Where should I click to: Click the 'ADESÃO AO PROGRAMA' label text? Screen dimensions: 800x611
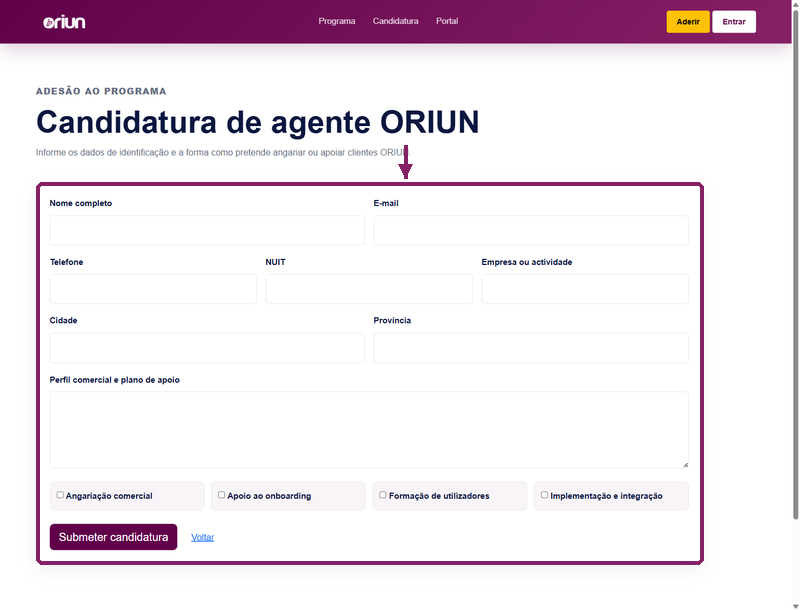coord(101,91)
